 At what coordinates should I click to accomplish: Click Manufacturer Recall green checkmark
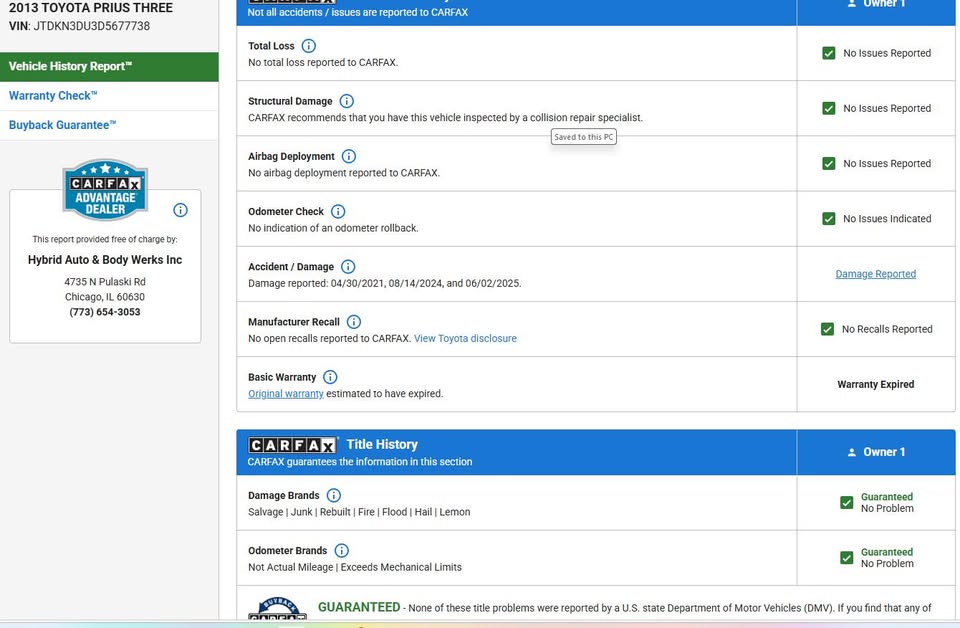[827, 329]
